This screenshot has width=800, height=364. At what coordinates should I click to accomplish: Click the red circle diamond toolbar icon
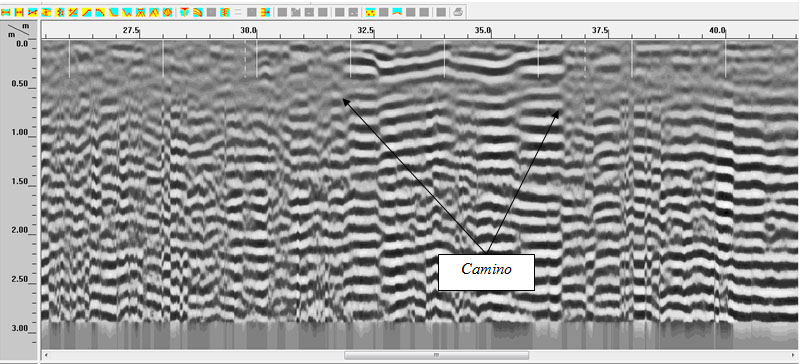point(167,11)
